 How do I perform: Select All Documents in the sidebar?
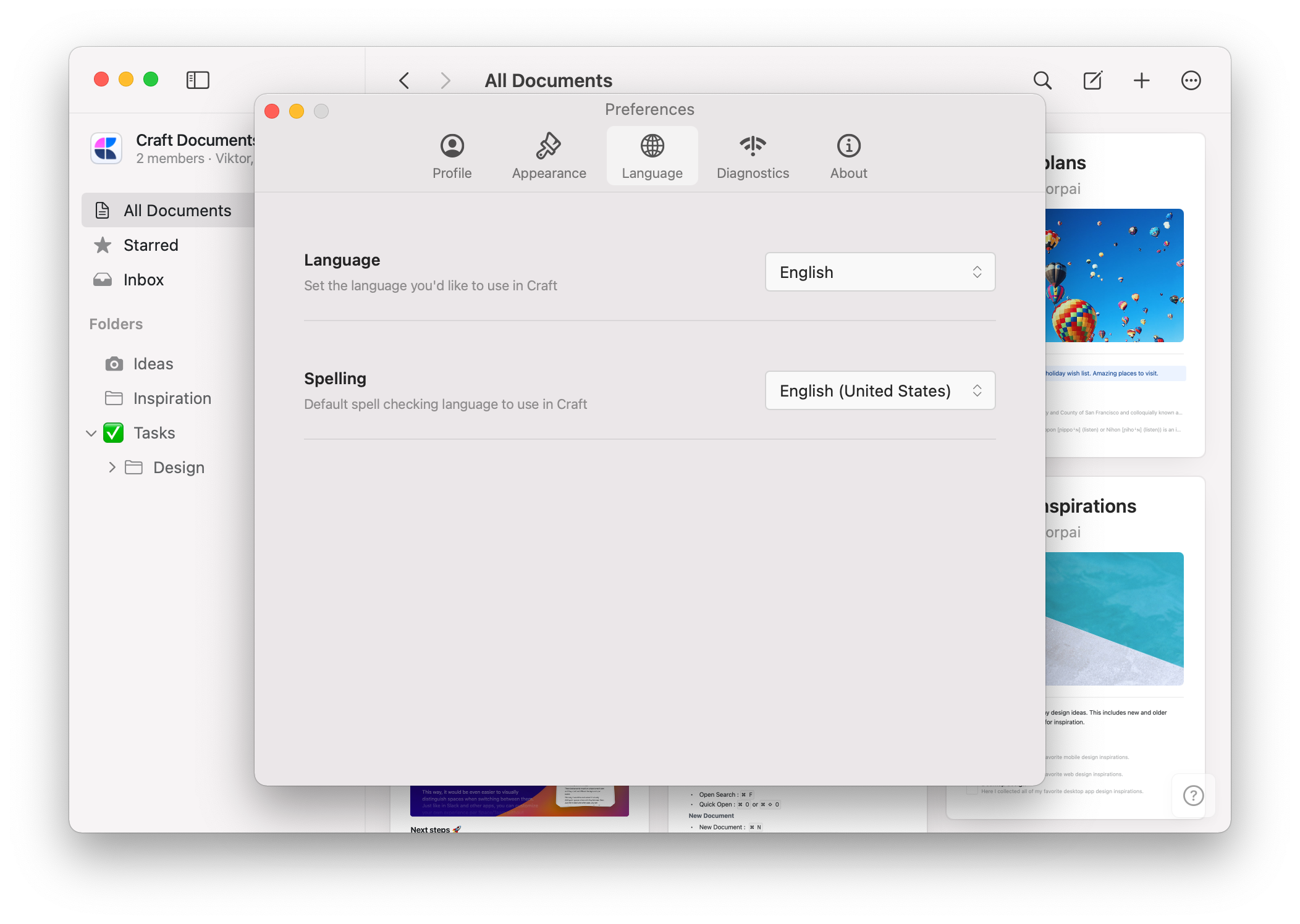177,210
